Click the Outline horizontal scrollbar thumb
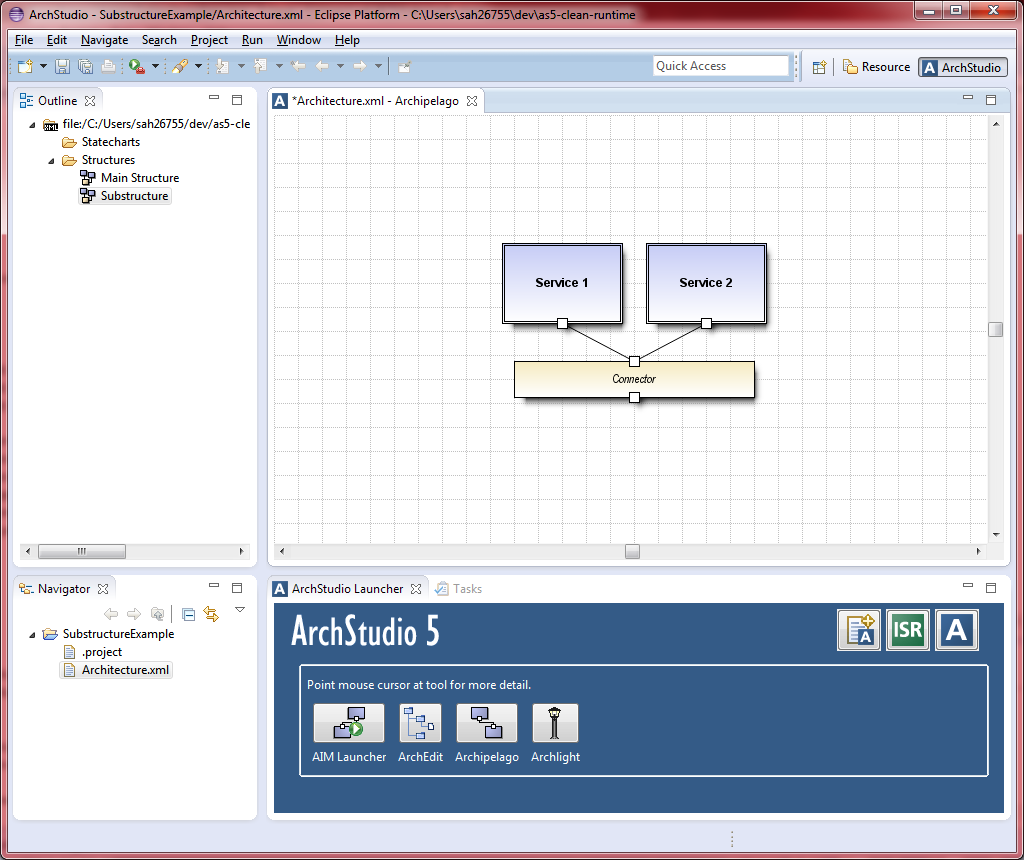 click(82, 551)
